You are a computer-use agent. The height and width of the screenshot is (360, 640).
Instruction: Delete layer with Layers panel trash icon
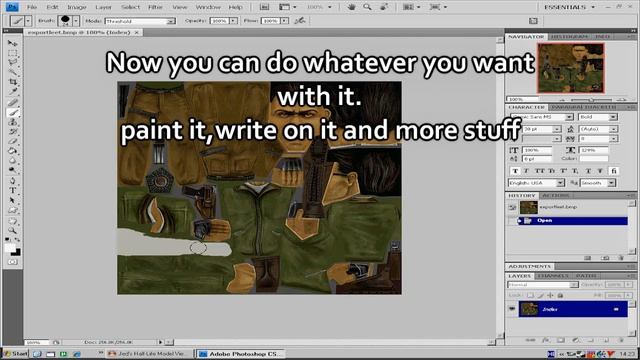pos(621,340)
